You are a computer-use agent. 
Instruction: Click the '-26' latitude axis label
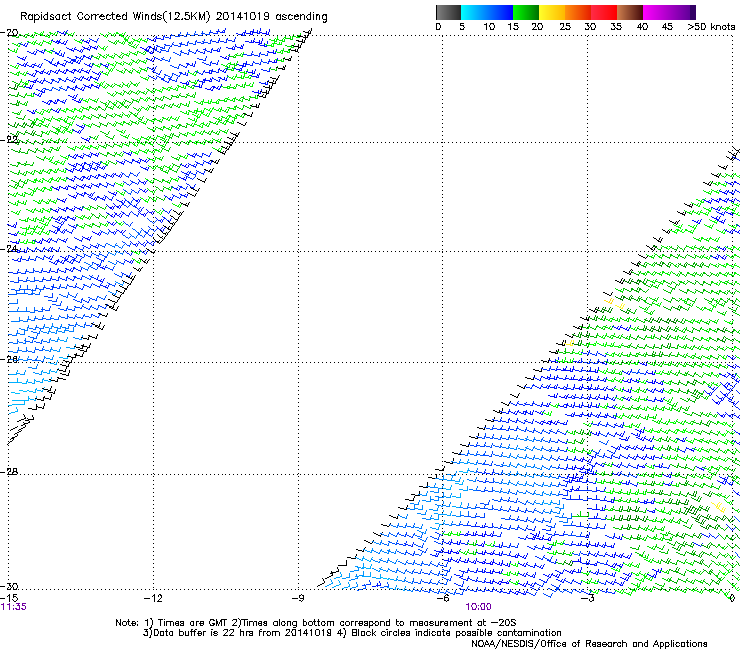point(9,360)
